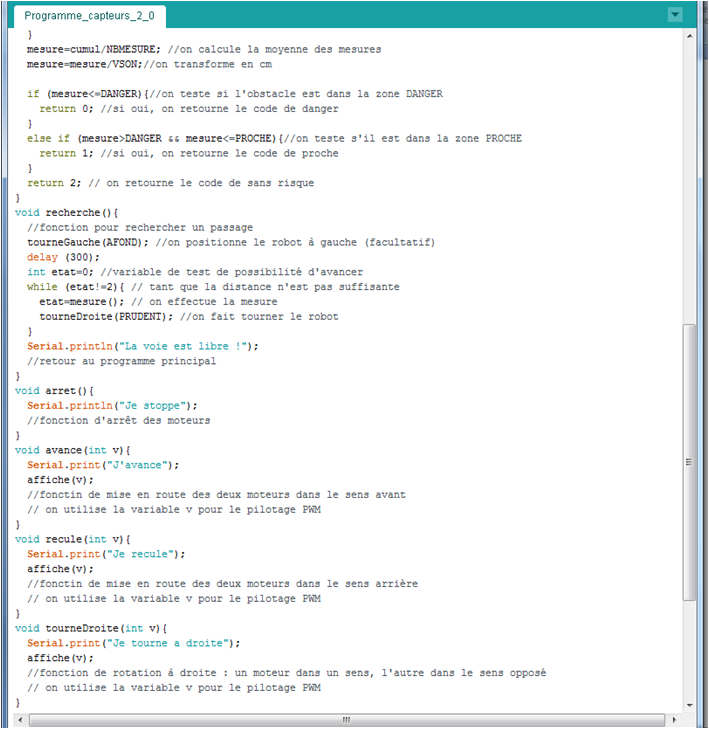Click on 'tourneGauche(AFOND);' call
The width and height of the screenshot is (709, 729).
tap(88, 242)
